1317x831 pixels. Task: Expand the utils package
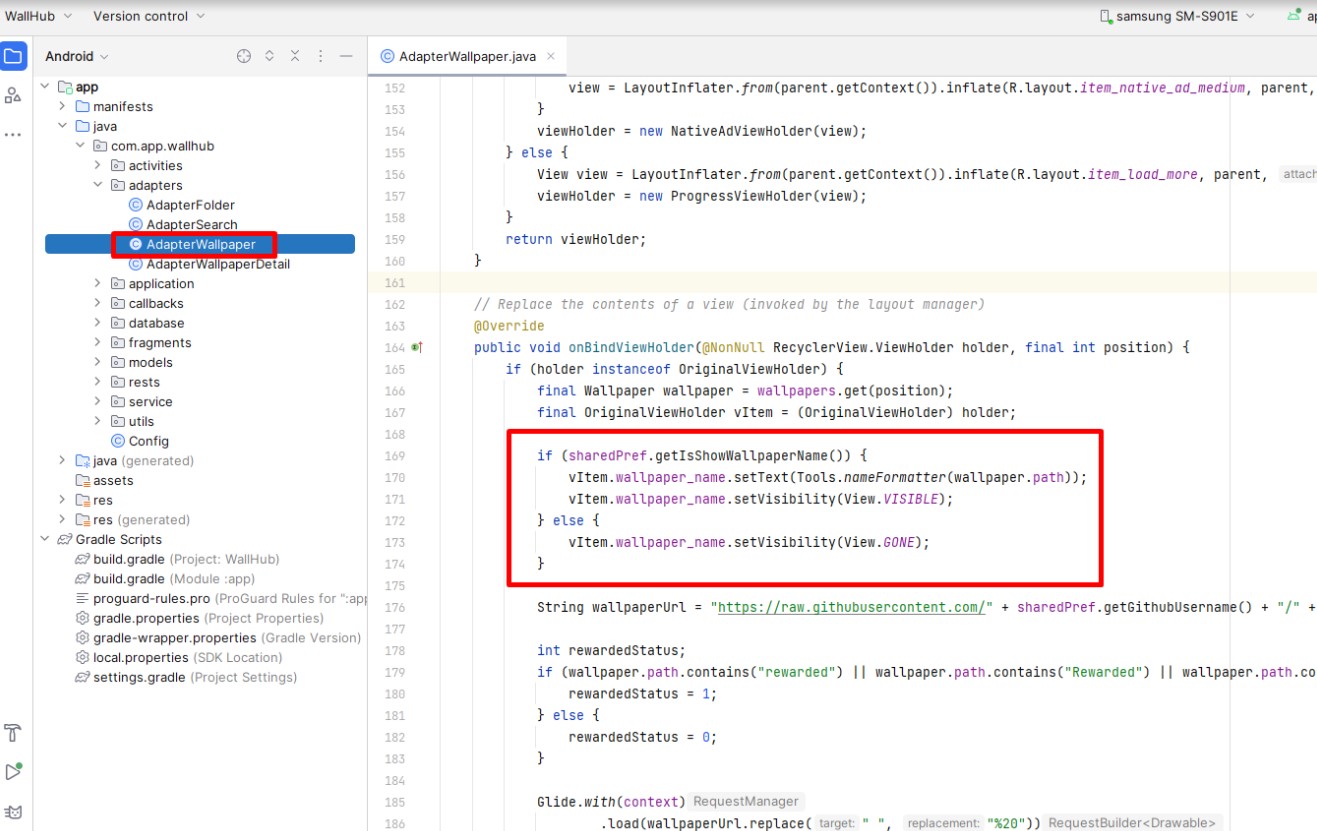pyautogui.click(x=98, y=421)
